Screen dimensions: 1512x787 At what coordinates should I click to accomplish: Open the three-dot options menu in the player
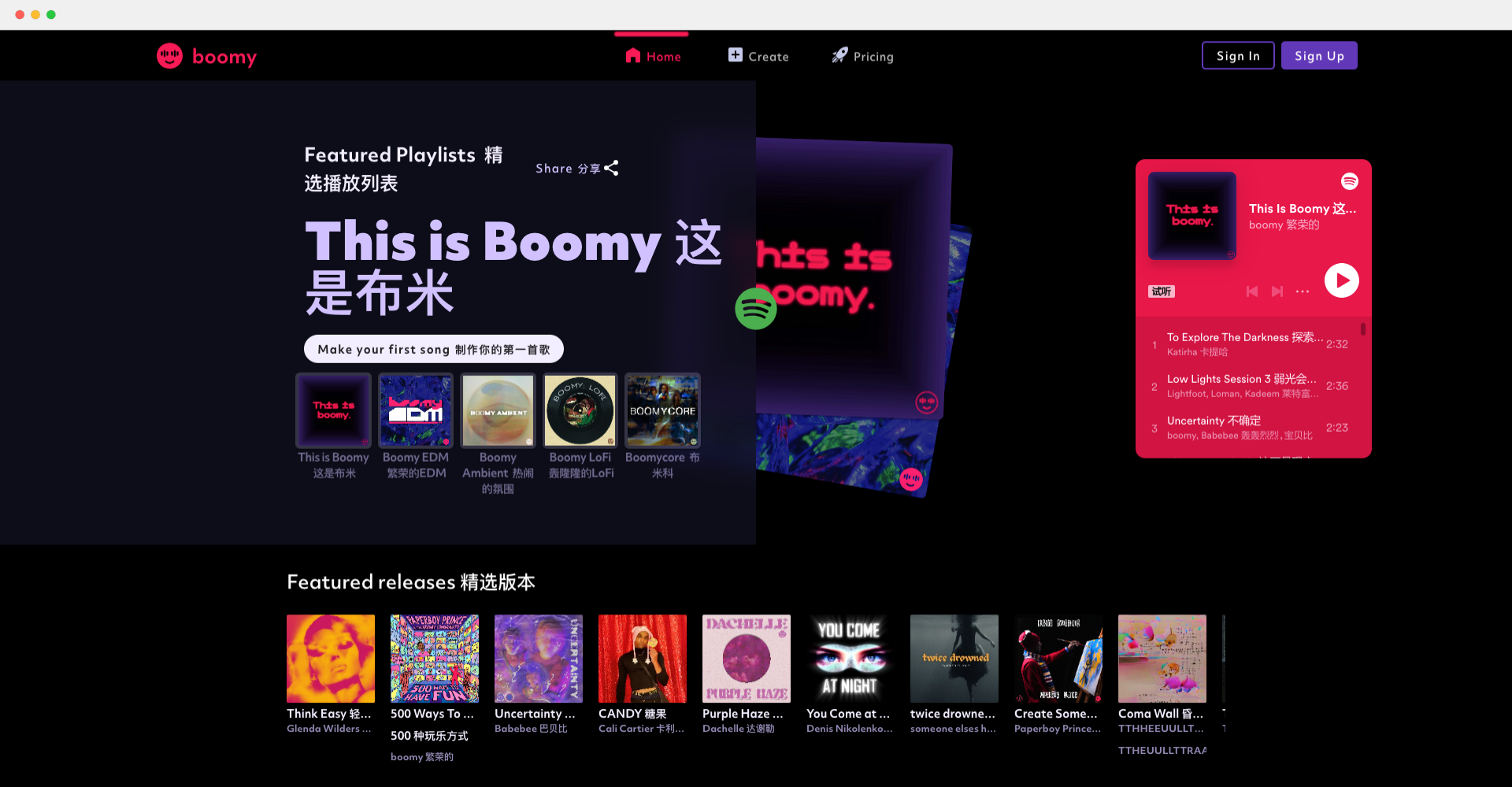[1302, 291]
